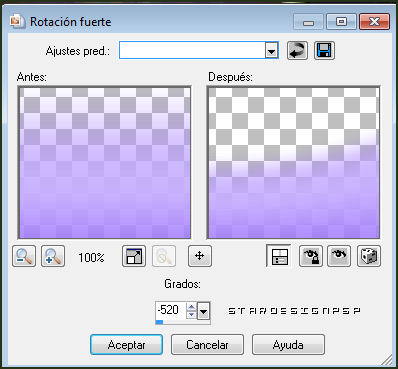Fit the image to the preview window
The height and width of the screenshot is (369, 398).
pos(134,256)
